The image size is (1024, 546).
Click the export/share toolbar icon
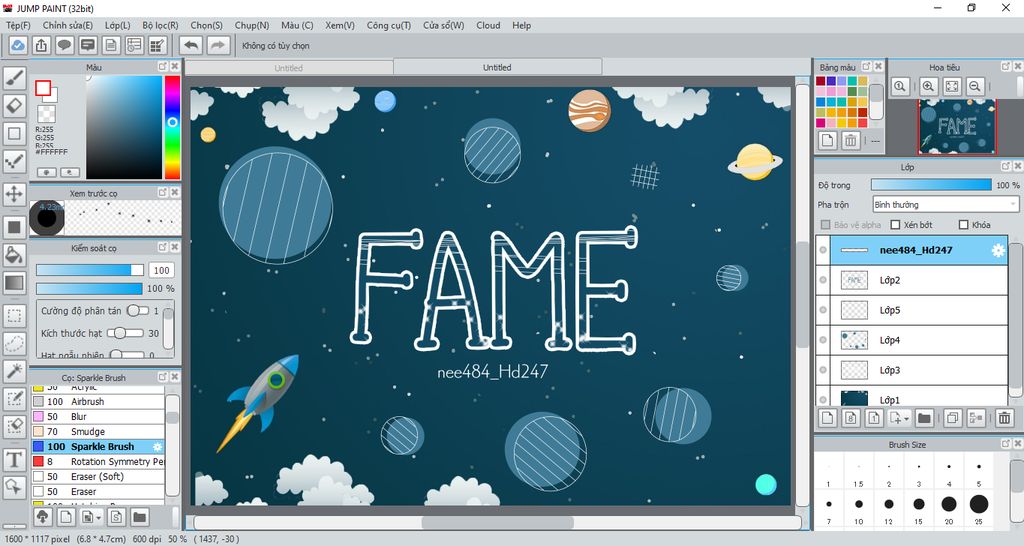coord(41,46)
